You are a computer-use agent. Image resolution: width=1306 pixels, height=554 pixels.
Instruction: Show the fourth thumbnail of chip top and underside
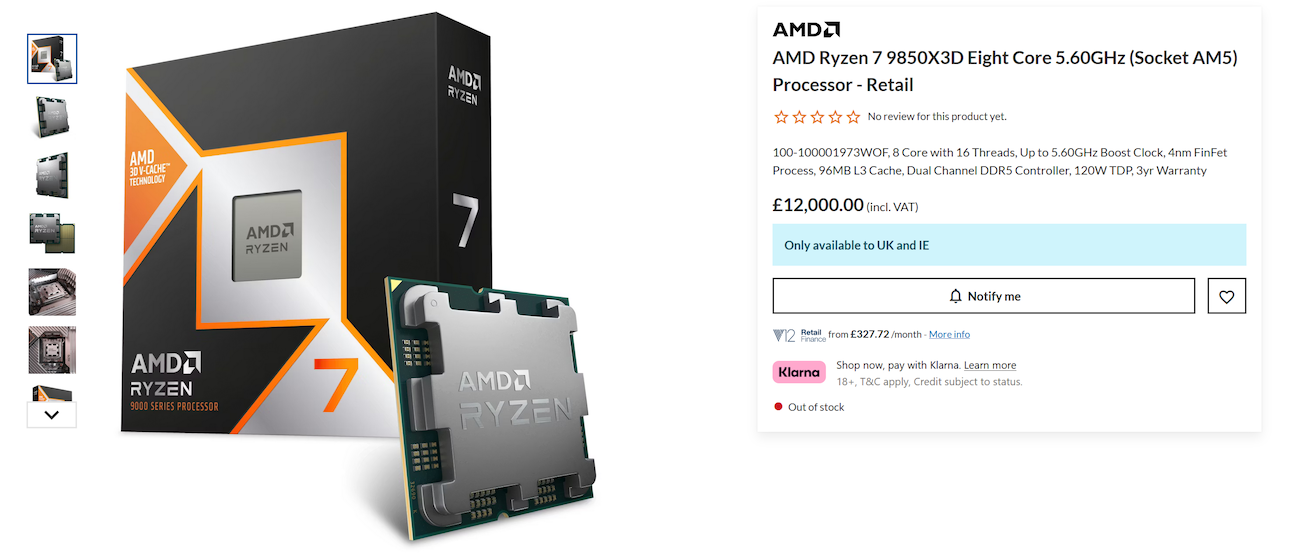[52, 233]
